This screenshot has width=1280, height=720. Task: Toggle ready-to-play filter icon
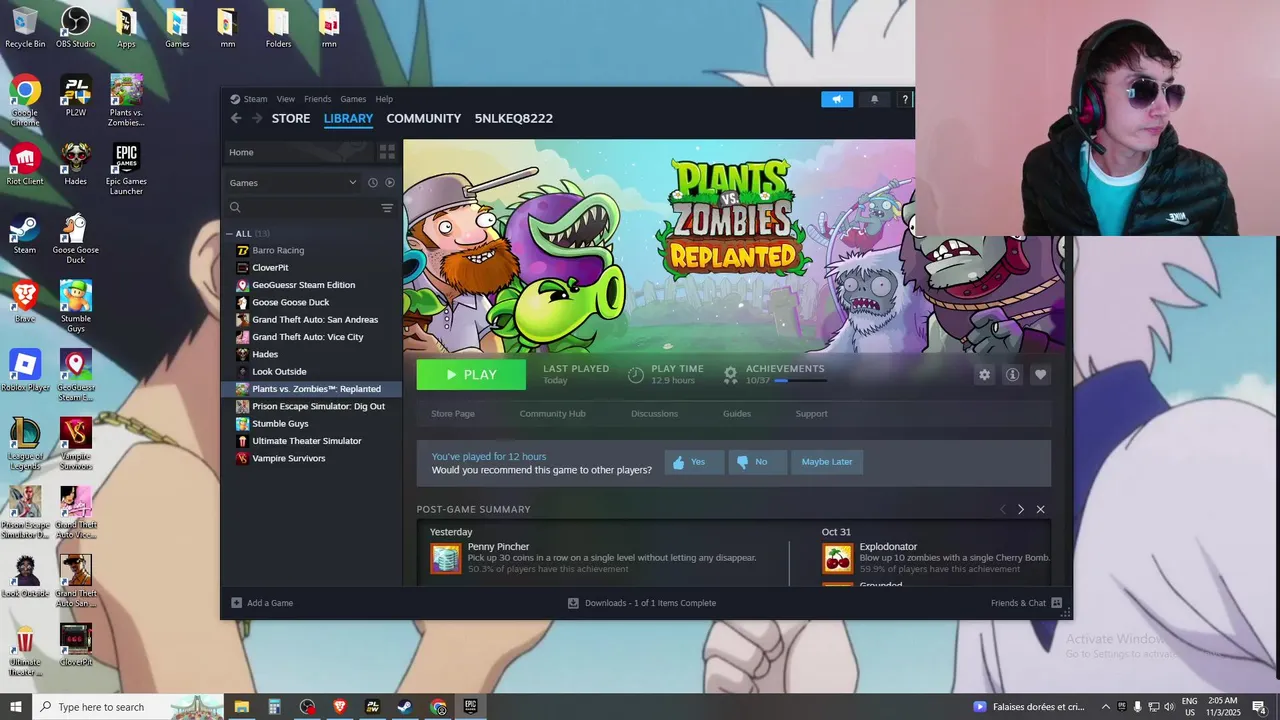390,183
